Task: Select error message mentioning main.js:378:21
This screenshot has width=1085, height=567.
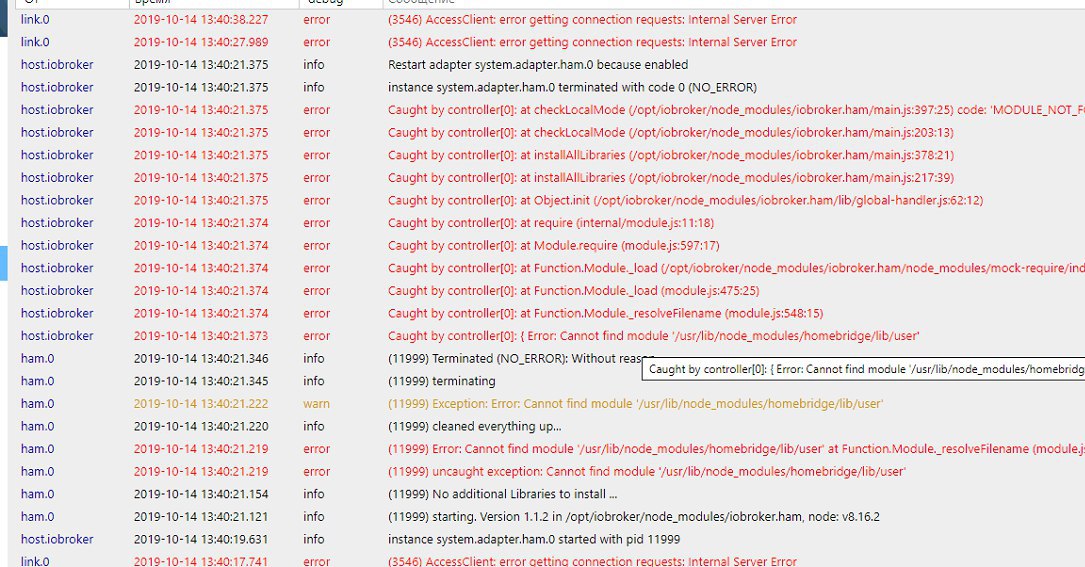Action: (671, 155)
